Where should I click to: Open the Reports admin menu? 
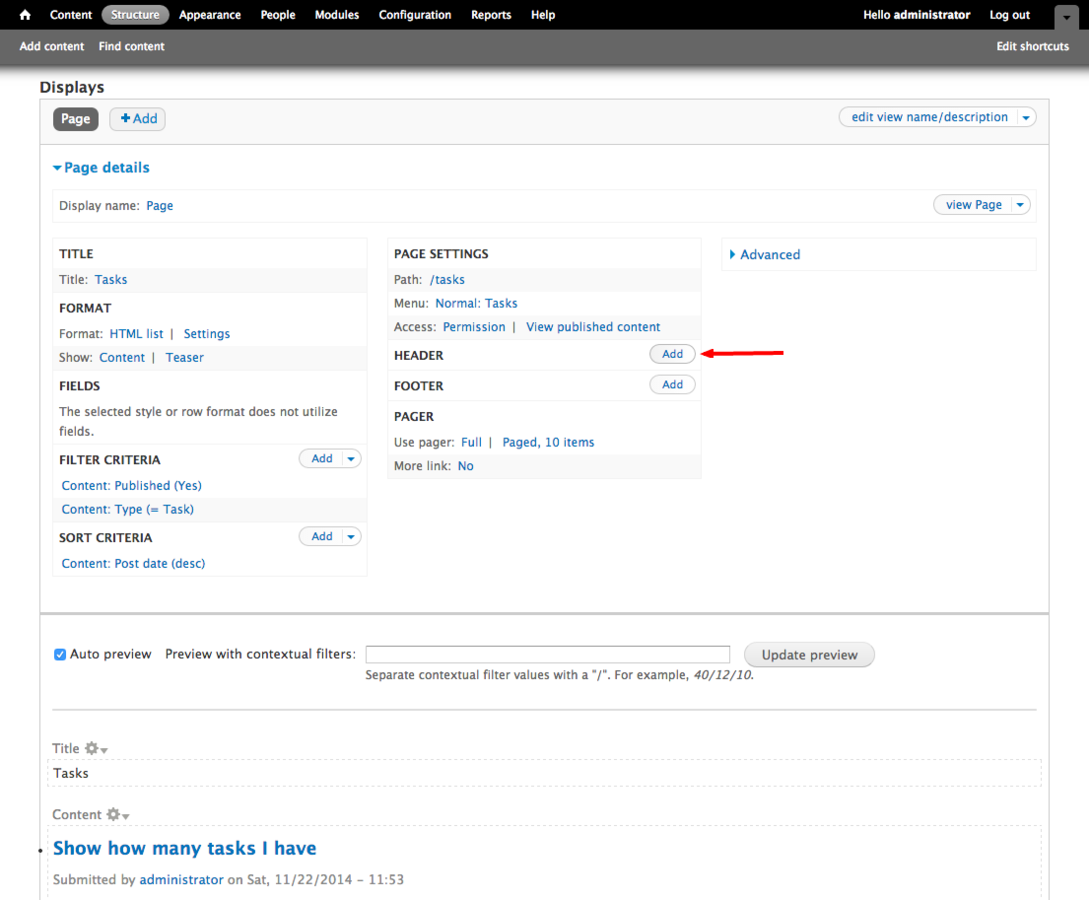(x=491, y=15)
